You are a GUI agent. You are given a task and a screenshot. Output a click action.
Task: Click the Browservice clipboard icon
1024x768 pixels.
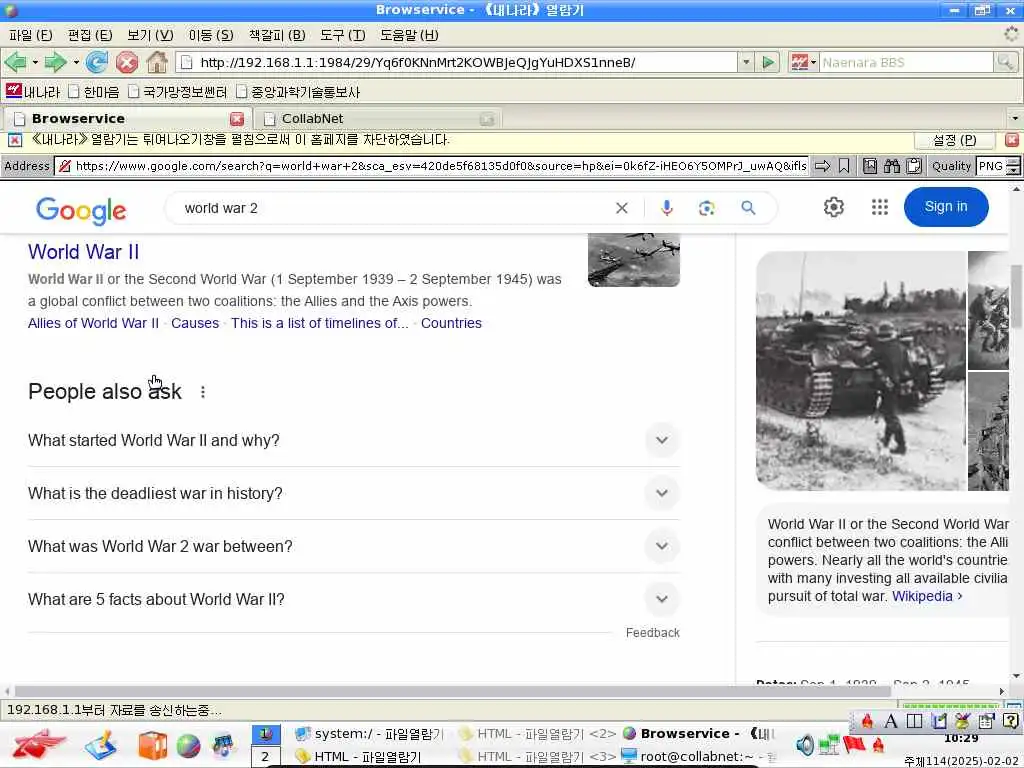914,166
